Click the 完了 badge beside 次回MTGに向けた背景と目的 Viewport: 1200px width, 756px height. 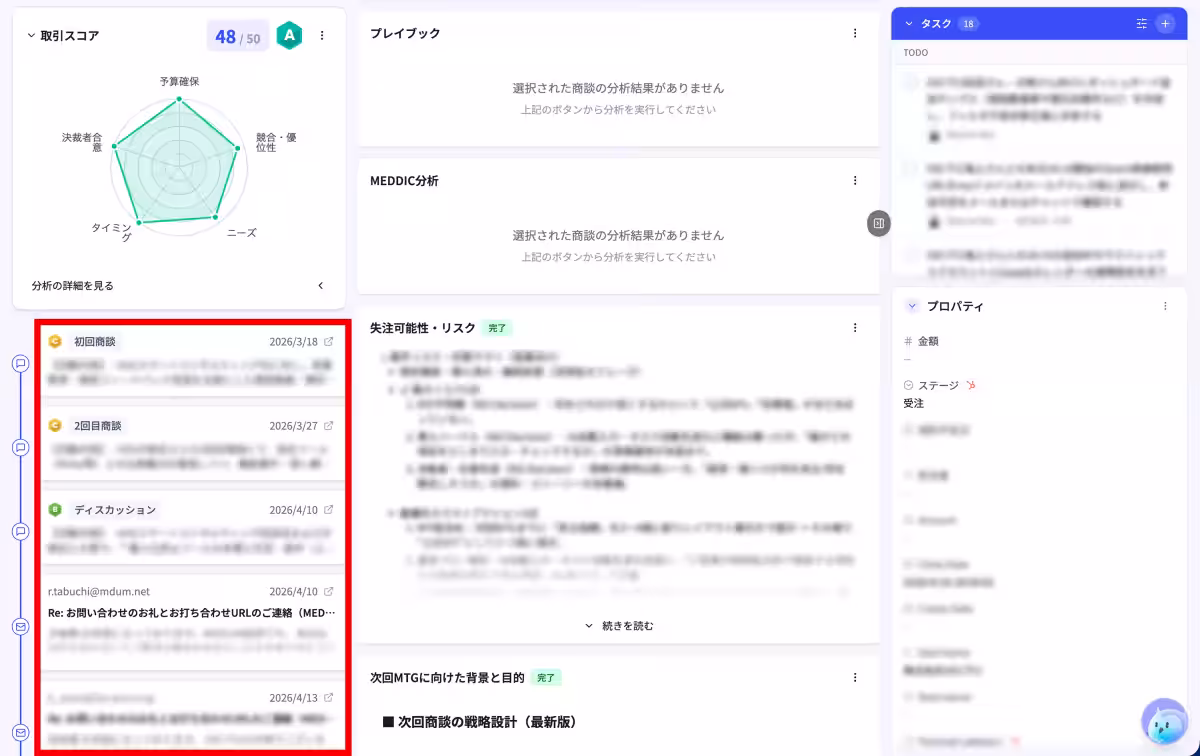tap(546, 678)
